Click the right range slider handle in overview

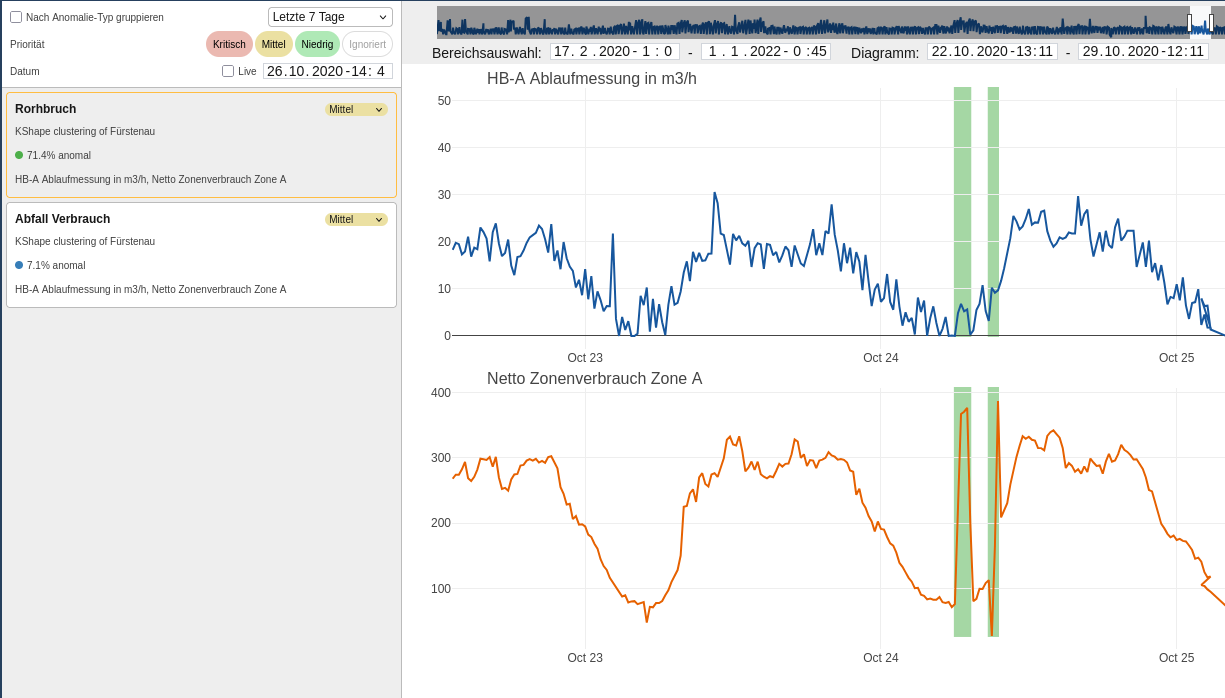(1211, 22)
